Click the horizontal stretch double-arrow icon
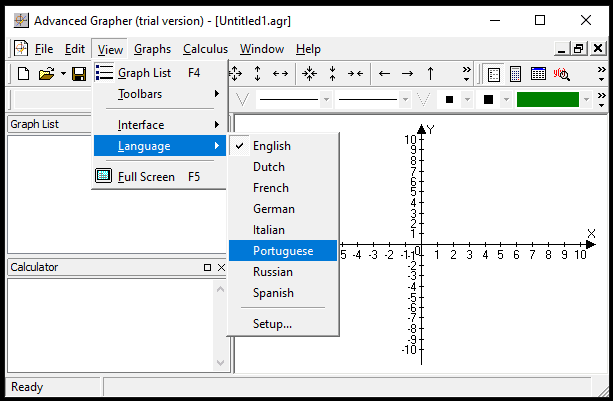 [x=280, y=73]
